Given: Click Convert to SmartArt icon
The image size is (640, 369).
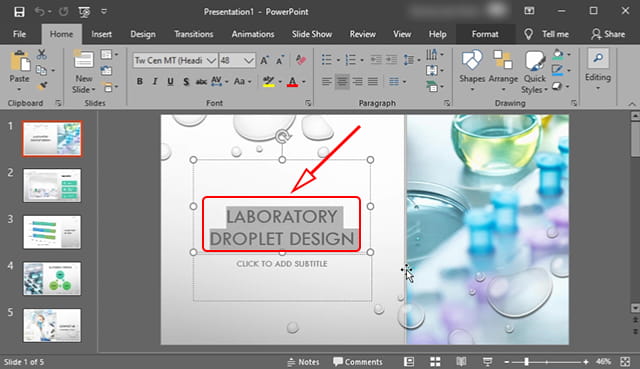Looking at the screenshot, I should (431, 86).
